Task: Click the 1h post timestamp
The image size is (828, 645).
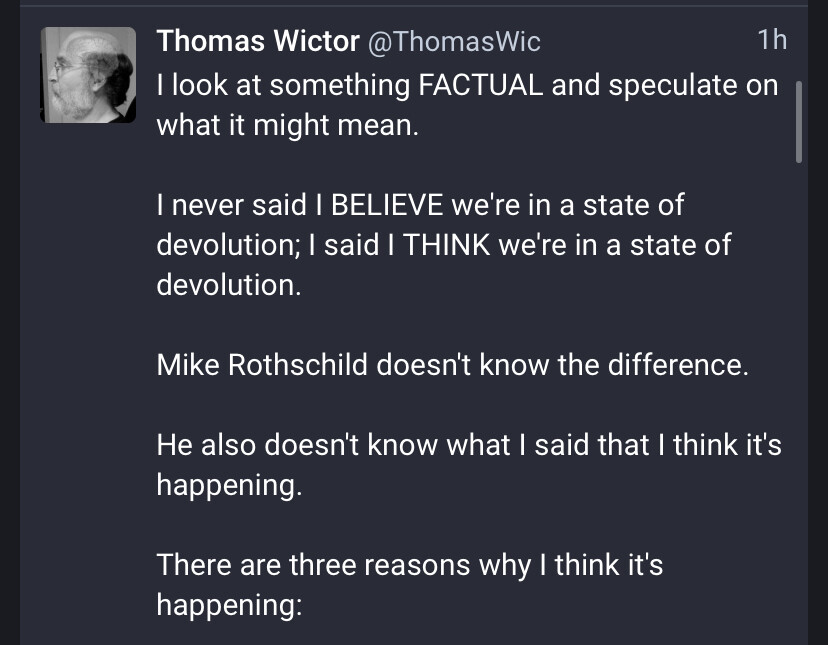Action: click(x=772, y=41)
